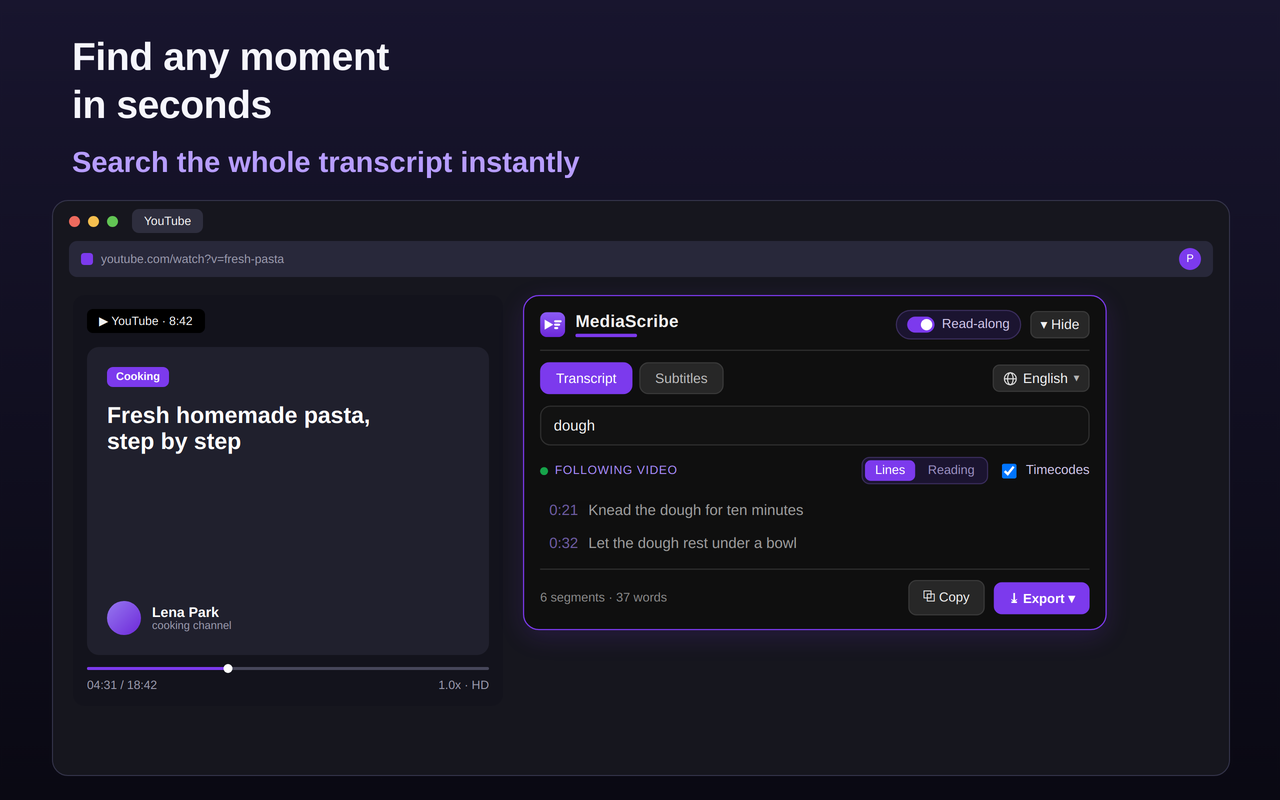This screenshot has width=1280, height=800.
Task: Click the MediaScribe title text
Action: [x=627, y=321]
